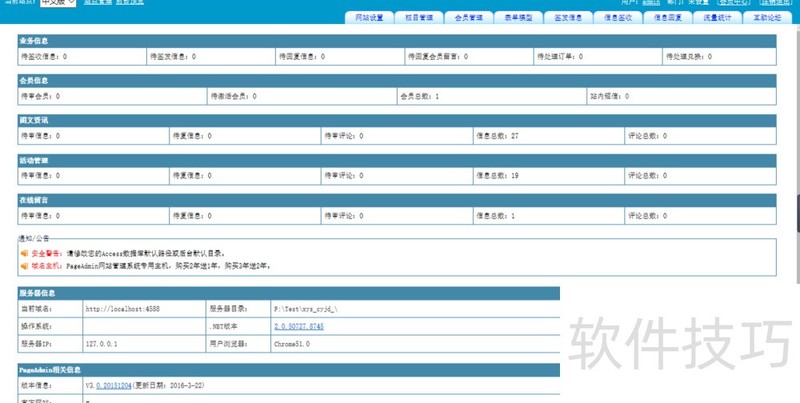Image resolution: width=800 pixels, height=403 pixels.
Task: Click the 安全警告 speaker icon
Action: (x=24, y=254)
